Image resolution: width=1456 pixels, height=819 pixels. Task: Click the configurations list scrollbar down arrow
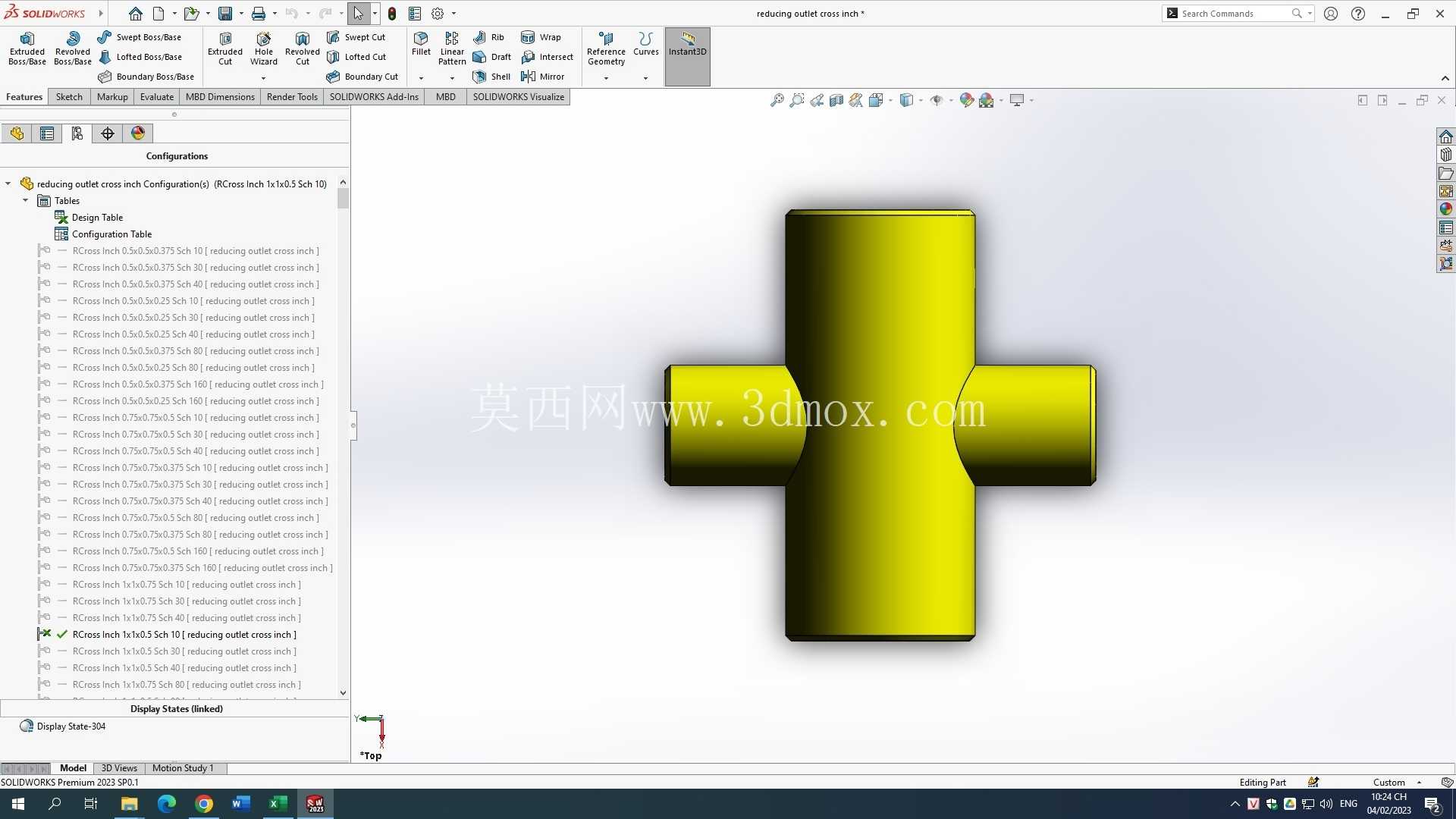pyautogui.click(x=343, y=692)
